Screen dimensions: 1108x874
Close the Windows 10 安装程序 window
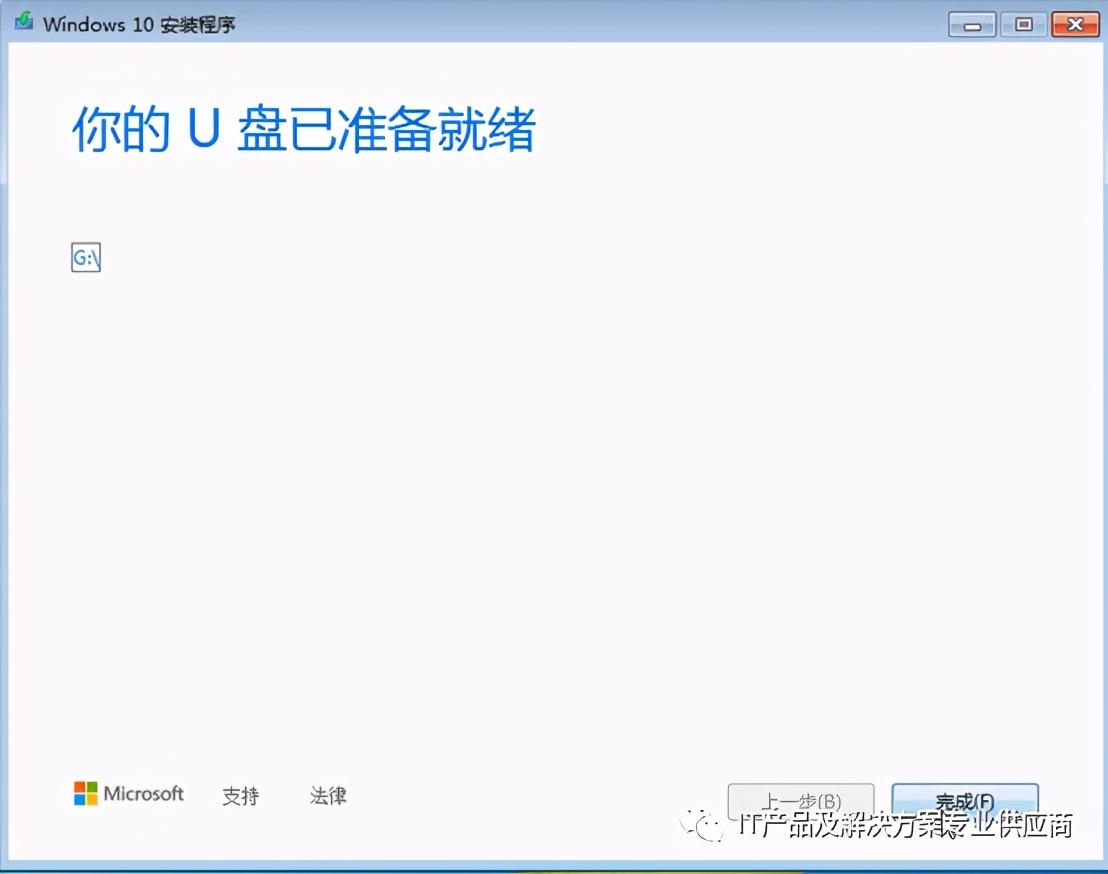tap(1075, 24)
